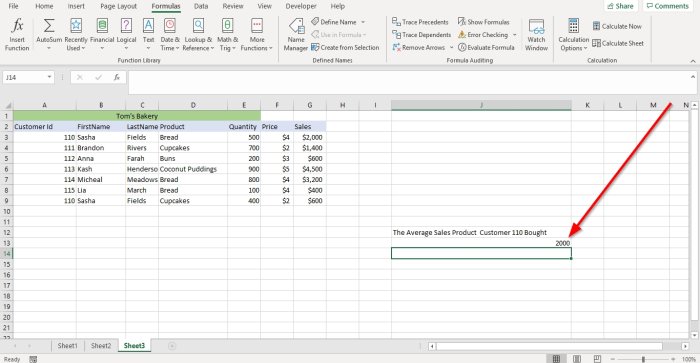Image resolution: width=700 pixels, height=363 pixels.
Task: Expand the Remove Arrows dropdown arrow
Action: click(451, 47)
